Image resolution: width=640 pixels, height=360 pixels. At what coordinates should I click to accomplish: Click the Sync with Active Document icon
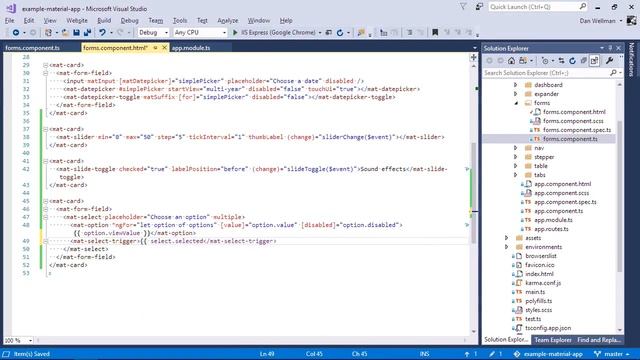click(562, 61)
